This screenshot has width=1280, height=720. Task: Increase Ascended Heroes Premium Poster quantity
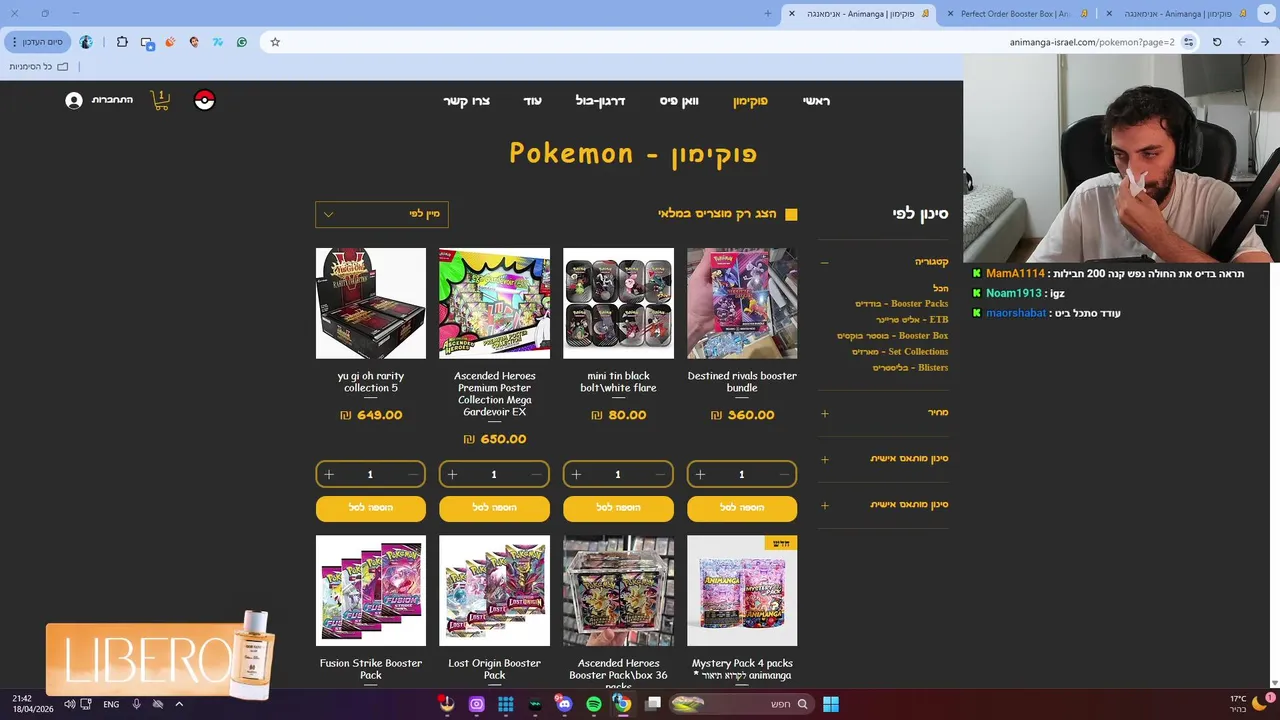pos(452,474)
